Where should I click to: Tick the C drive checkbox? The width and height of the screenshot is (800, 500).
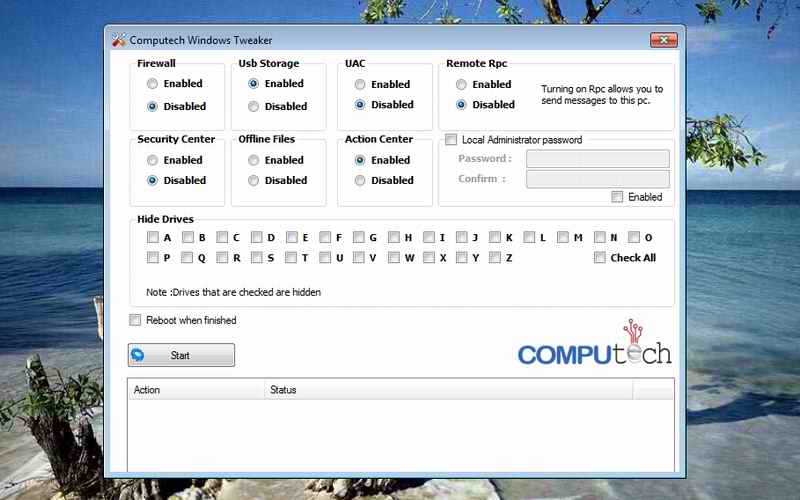coord(222,237)
